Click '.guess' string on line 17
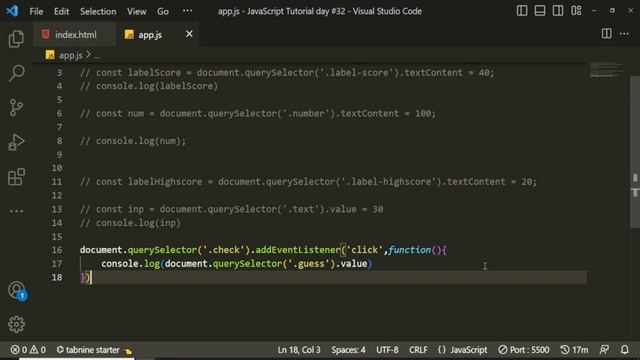The width and height of the screenshot is (640, 360). pos(311,264)
